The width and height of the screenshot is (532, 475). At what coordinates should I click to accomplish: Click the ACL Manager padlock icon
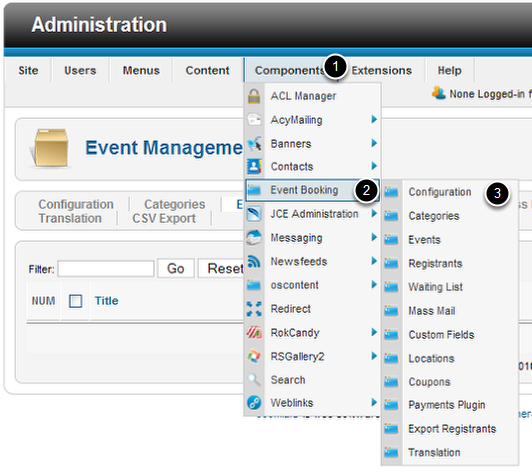point(254,96)
